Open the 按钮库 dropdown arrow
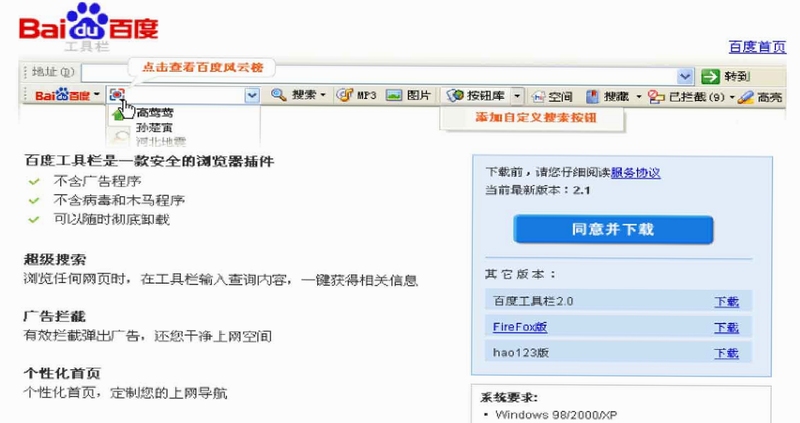The image size is (800, 423). tap(517, 95)
